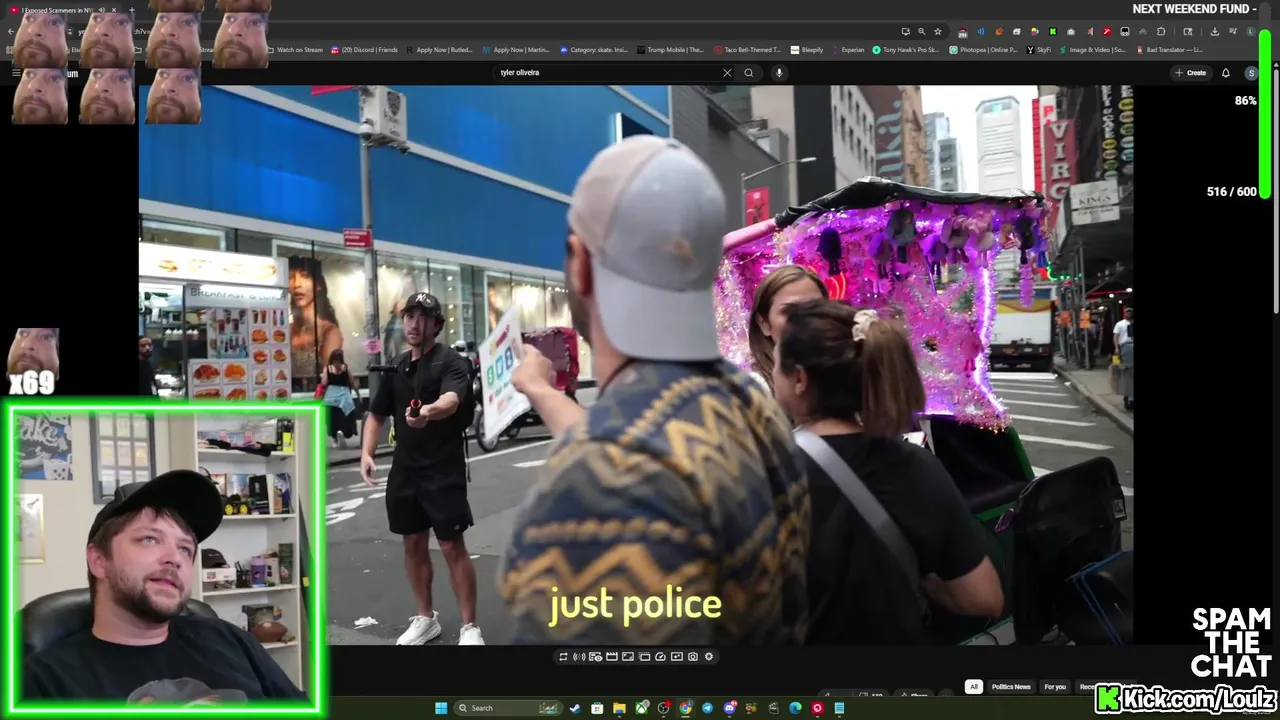Open the 'Trump Mobile | The...' bookmark
1280x720 pixels.
click(x=670, y=49)
